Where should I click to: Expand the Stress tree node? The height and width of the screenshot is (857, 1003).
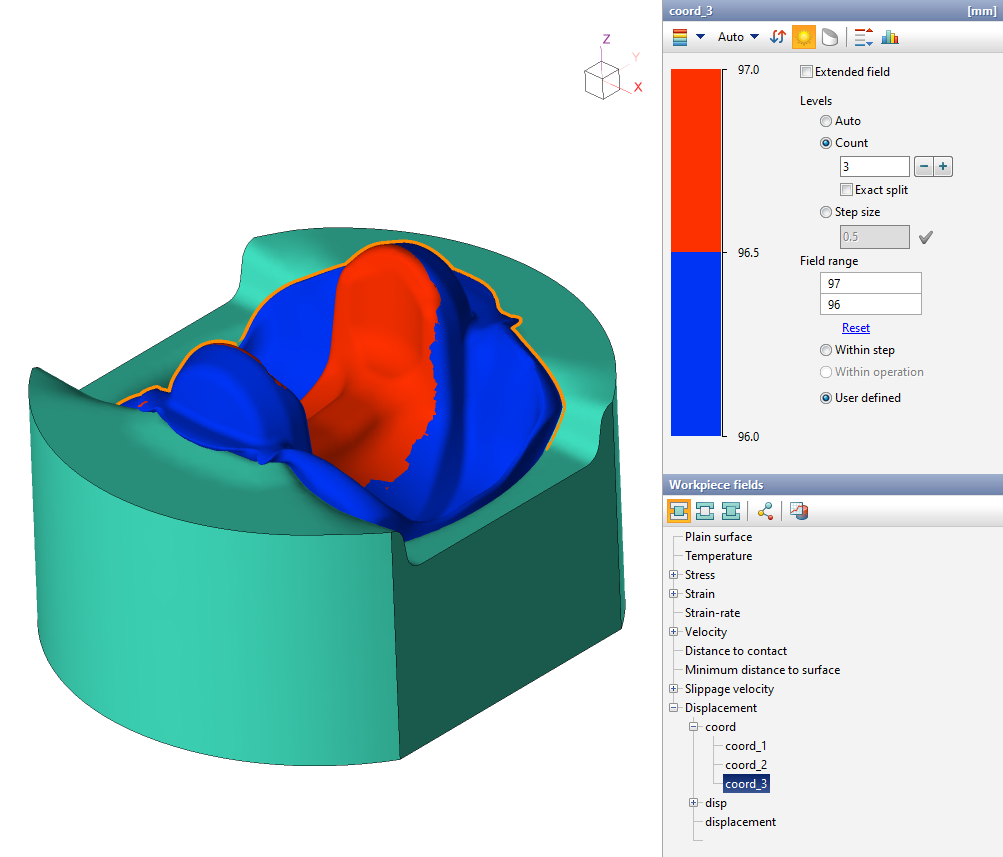[673, 575]
